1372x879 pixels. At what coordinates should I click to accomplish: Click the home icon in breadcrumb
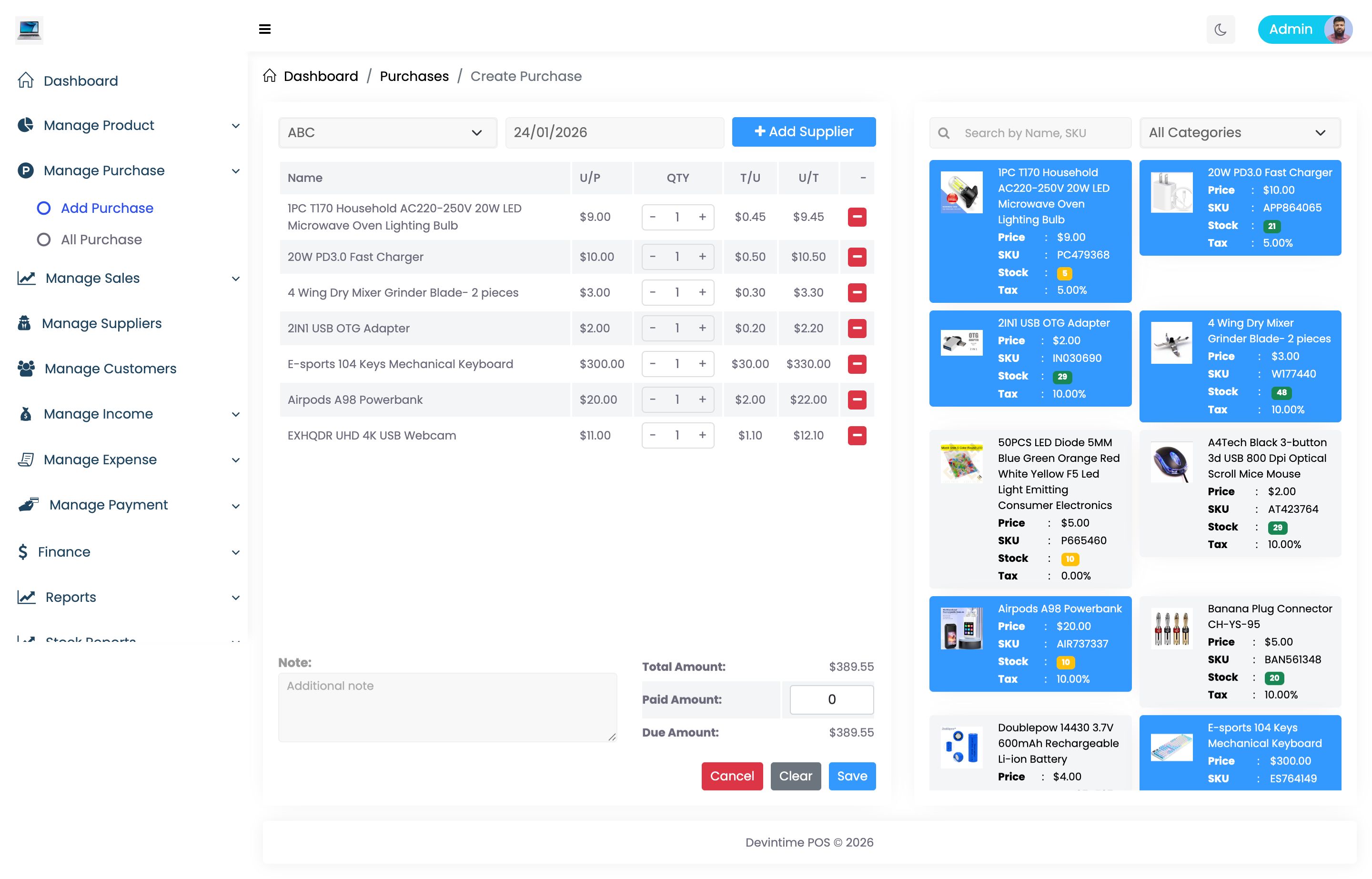point(270,76)
